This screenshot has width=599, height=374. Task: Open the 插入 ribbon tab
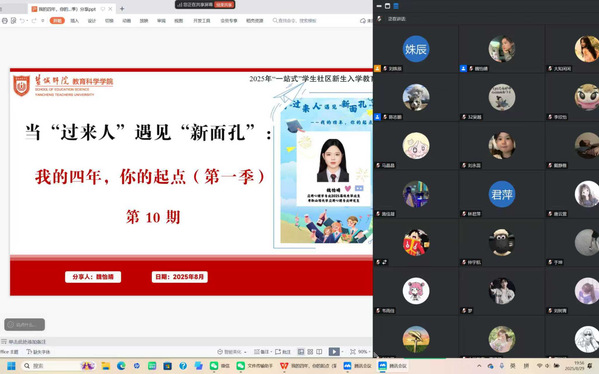[x=74, y=21]
